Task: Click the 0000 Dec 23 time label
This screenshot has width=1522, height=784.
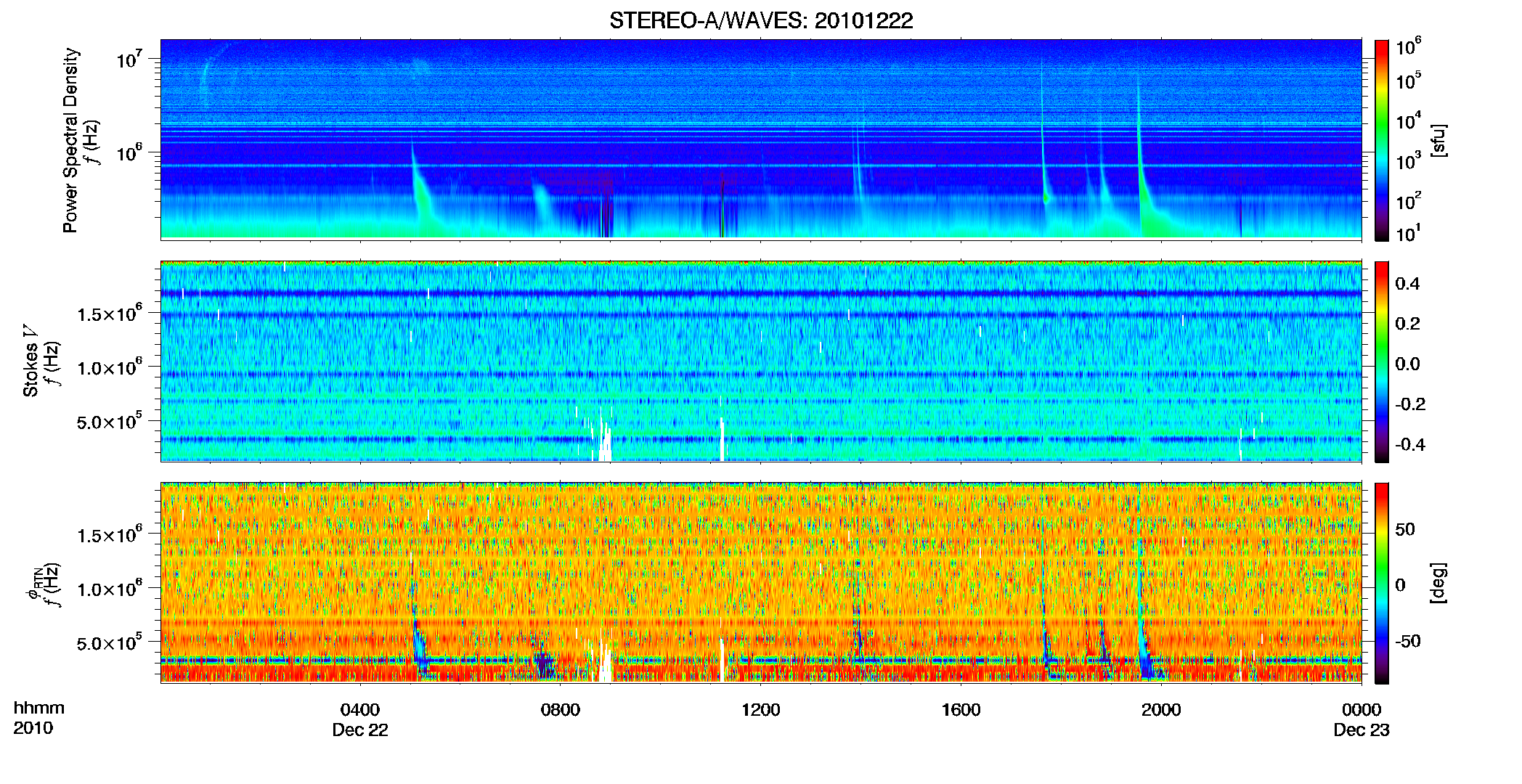Action: 1362,719
